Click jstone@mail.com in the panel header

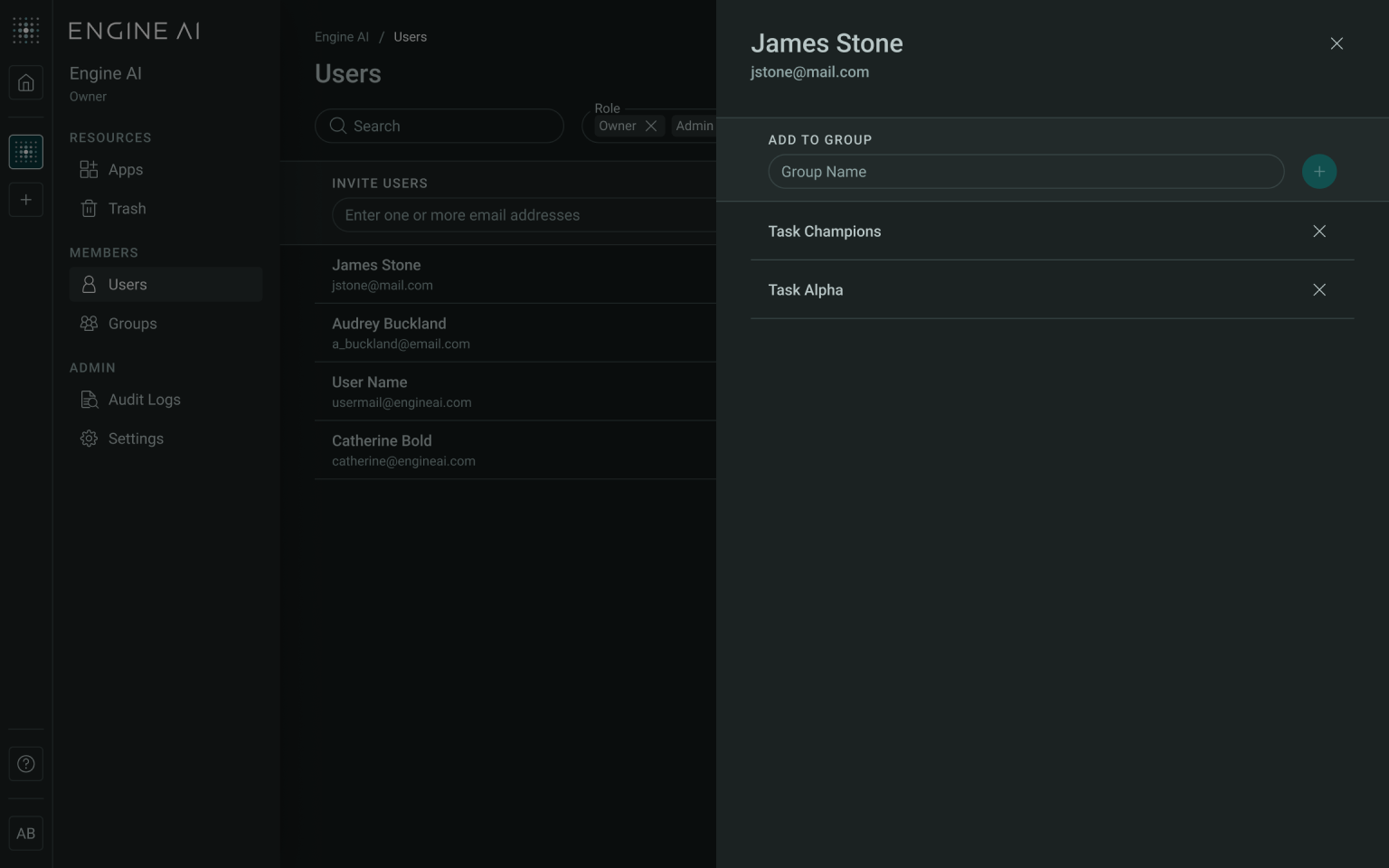coord(809,72)
